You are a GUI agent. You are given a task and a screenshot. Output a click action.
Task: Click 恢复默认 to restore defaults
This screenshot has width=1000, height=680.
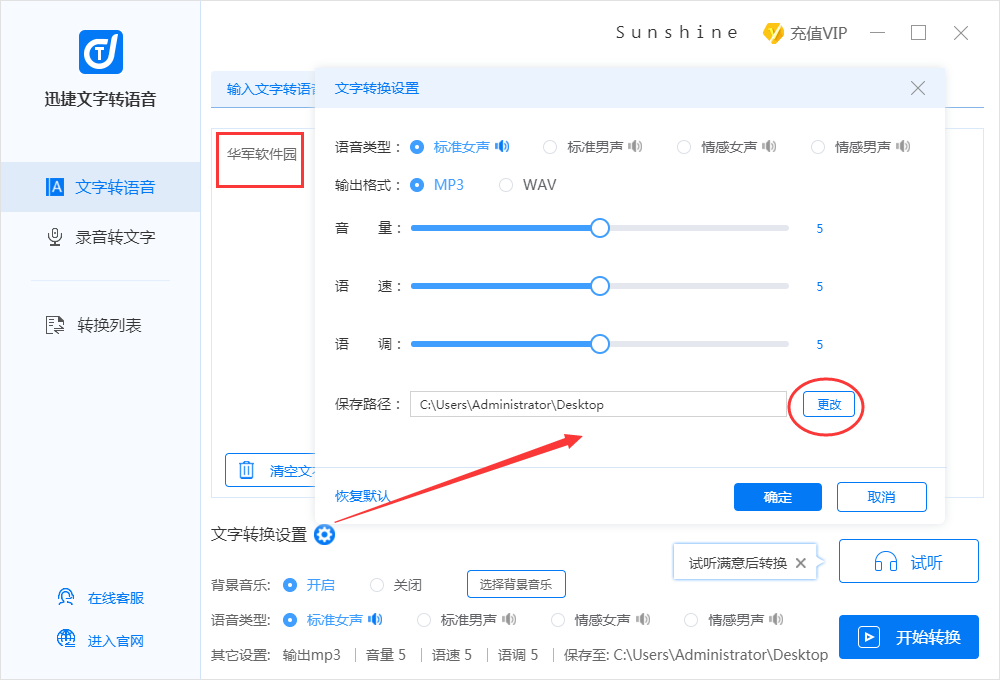363,496
